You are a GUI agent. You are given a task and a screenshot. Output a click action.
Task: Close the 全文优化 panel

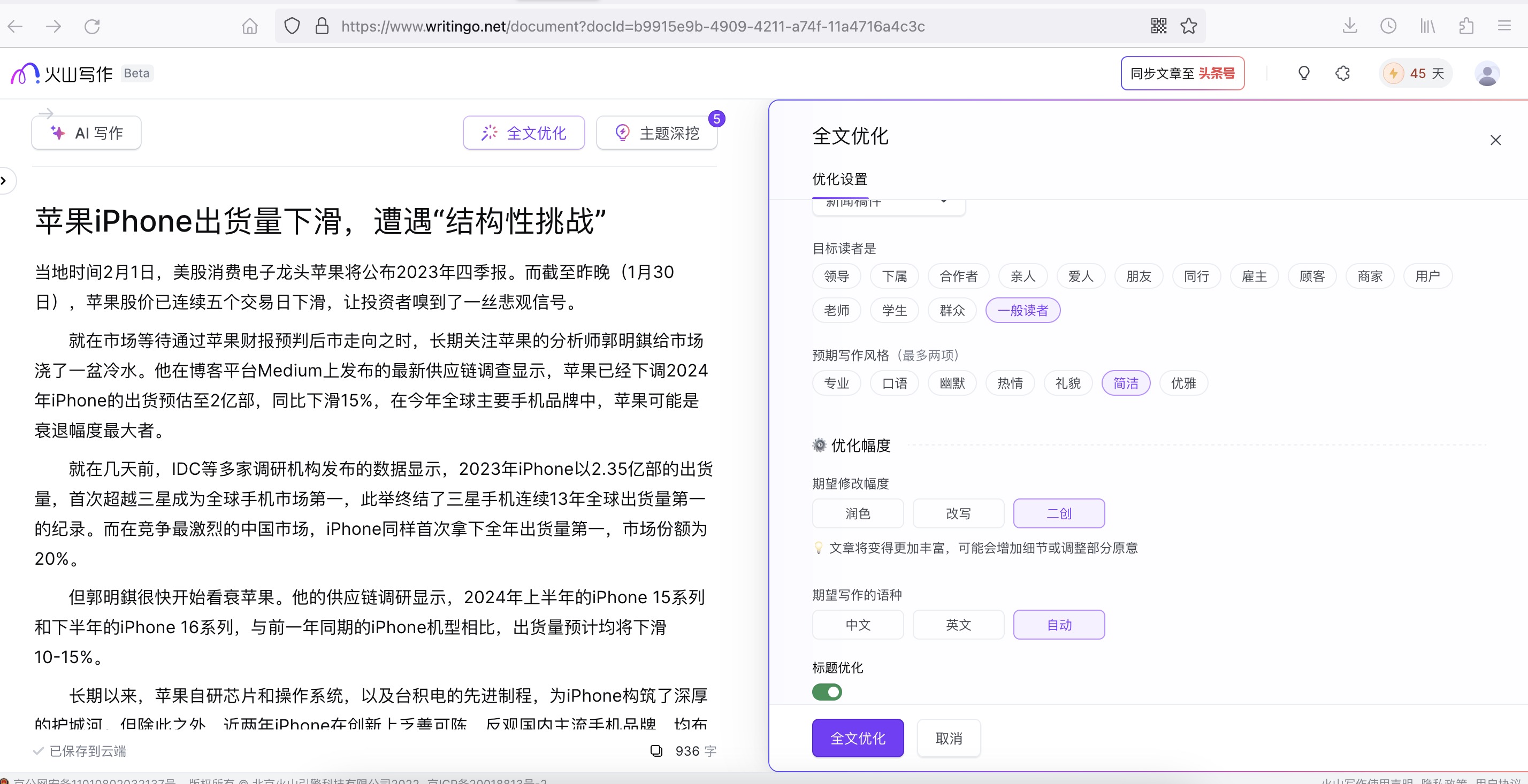click(1495, 140)
